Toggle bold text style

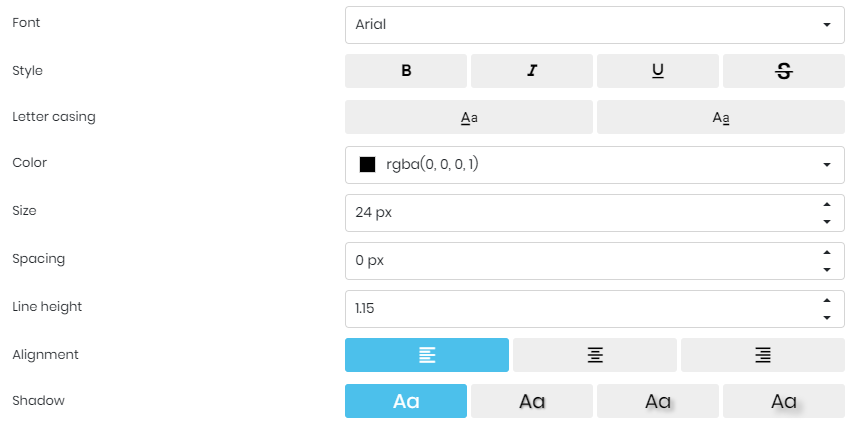pyautogui.click(x=406, y=71)
